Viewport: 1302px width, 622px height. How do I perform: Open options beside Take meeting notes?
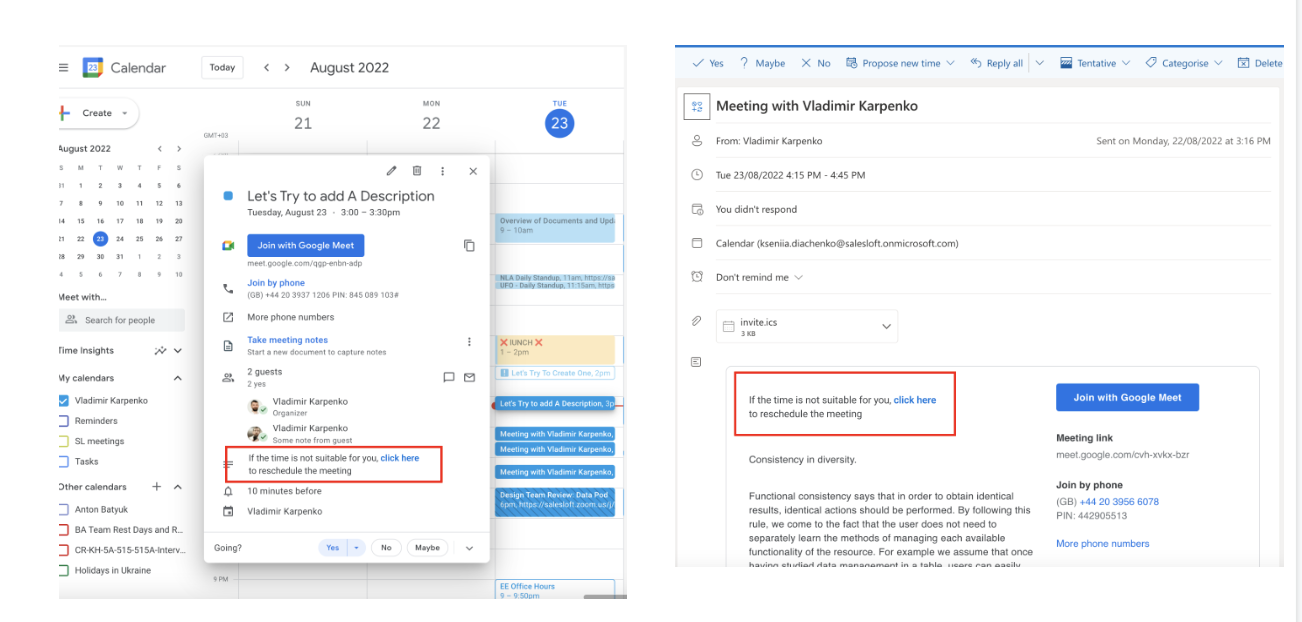pyautogui.click(x=469, y=342)
